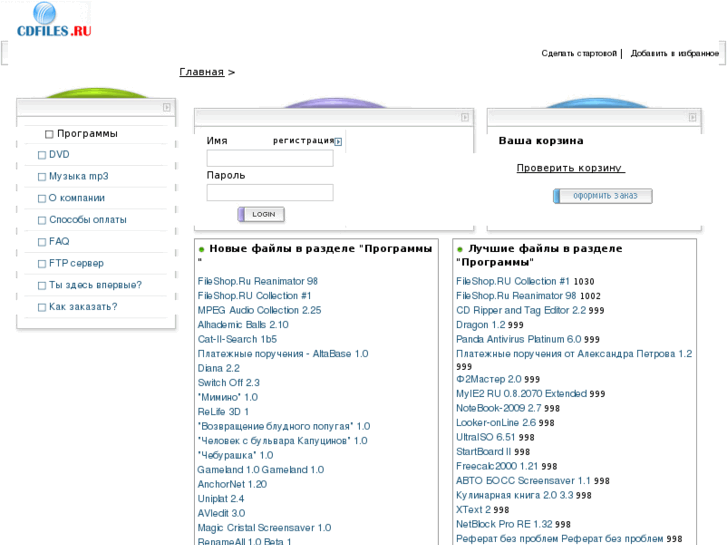Open "Человек с бульвара Капуцинов" 1.0

[x=282, y=441]
